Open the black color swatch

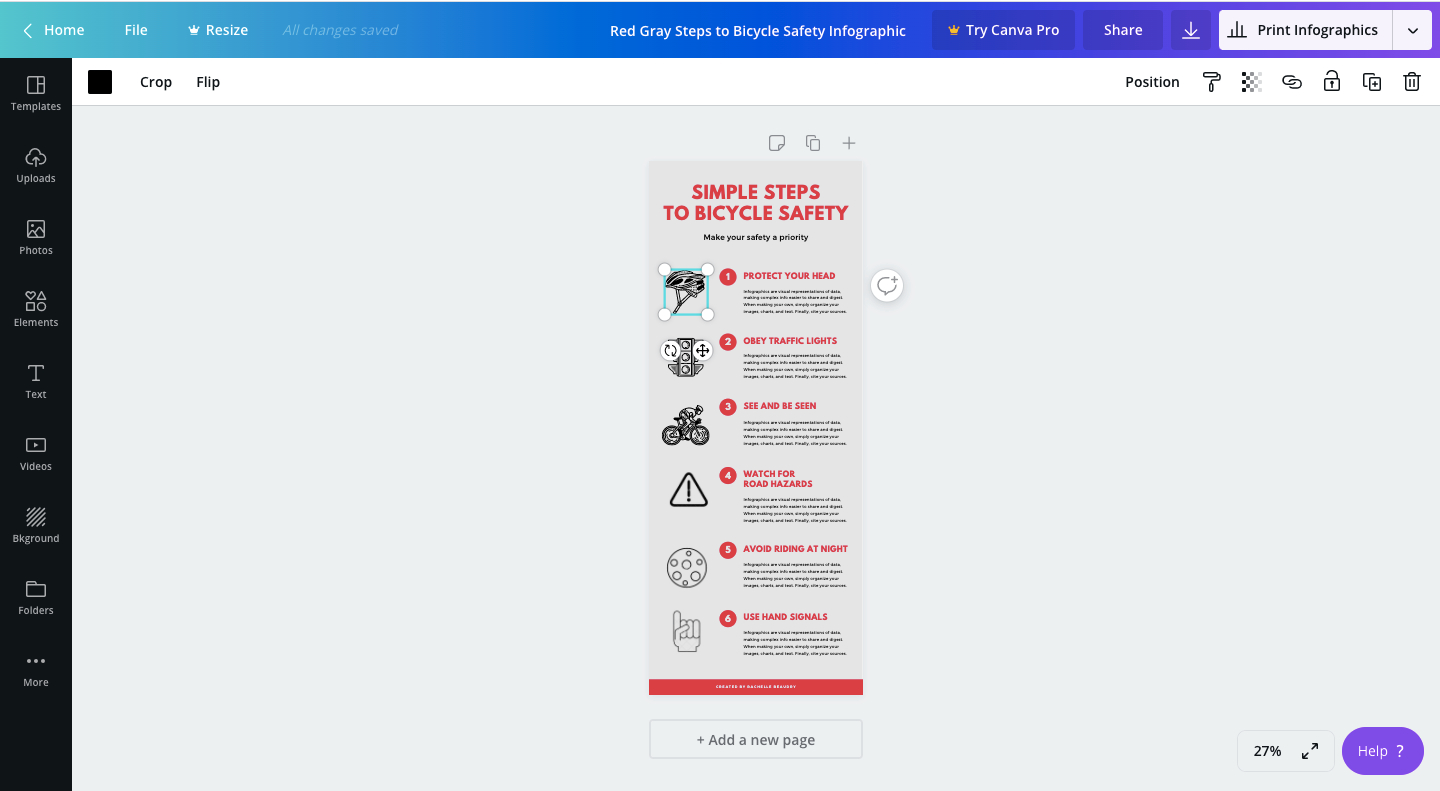(100, 82)
